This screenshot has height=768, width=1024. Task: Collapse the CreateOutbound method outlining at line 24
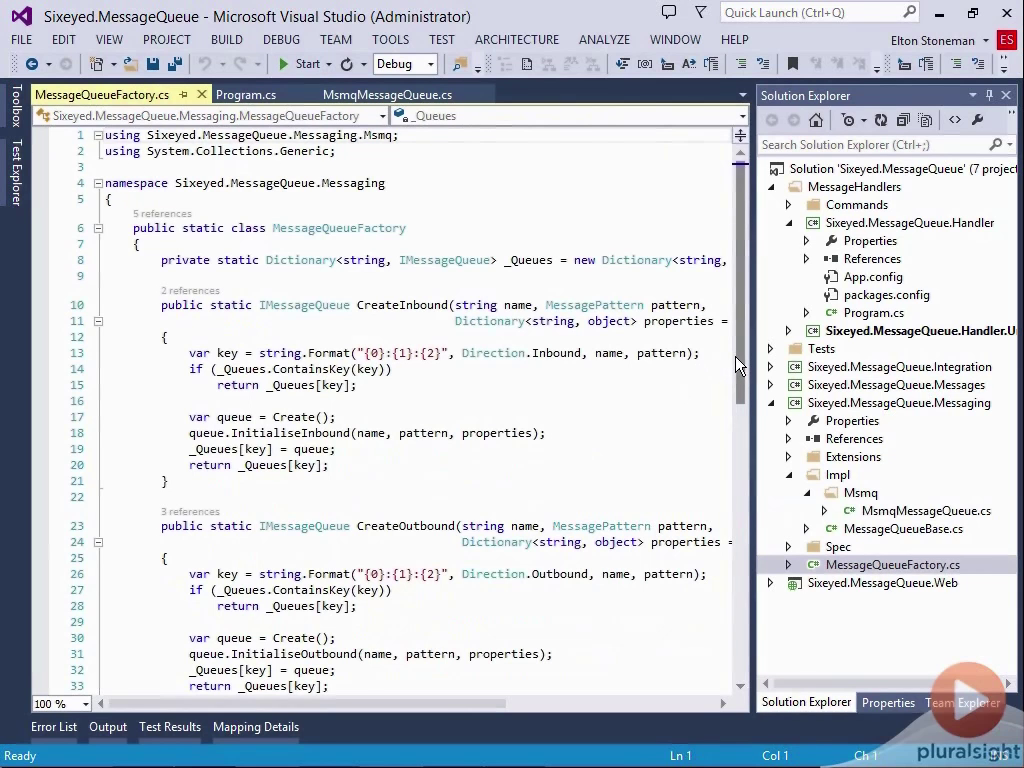[x=98, y=542]
